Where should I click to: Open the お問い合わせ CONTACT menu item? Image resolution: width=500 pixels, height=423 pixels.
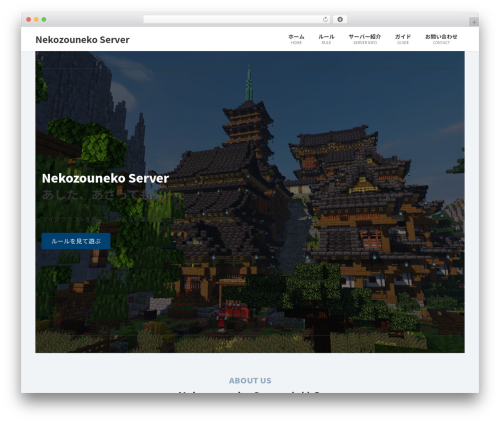click(441, 39)
